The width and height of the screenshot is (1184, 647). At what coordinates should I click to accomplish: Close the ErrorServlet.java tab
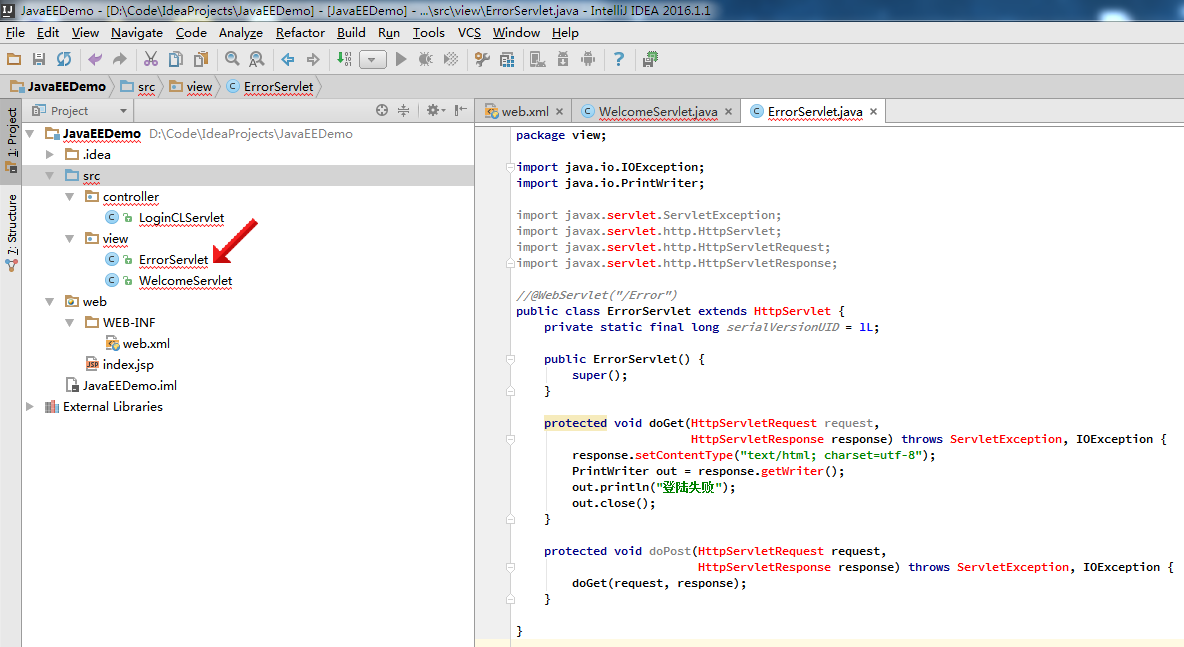pos(873,111)
